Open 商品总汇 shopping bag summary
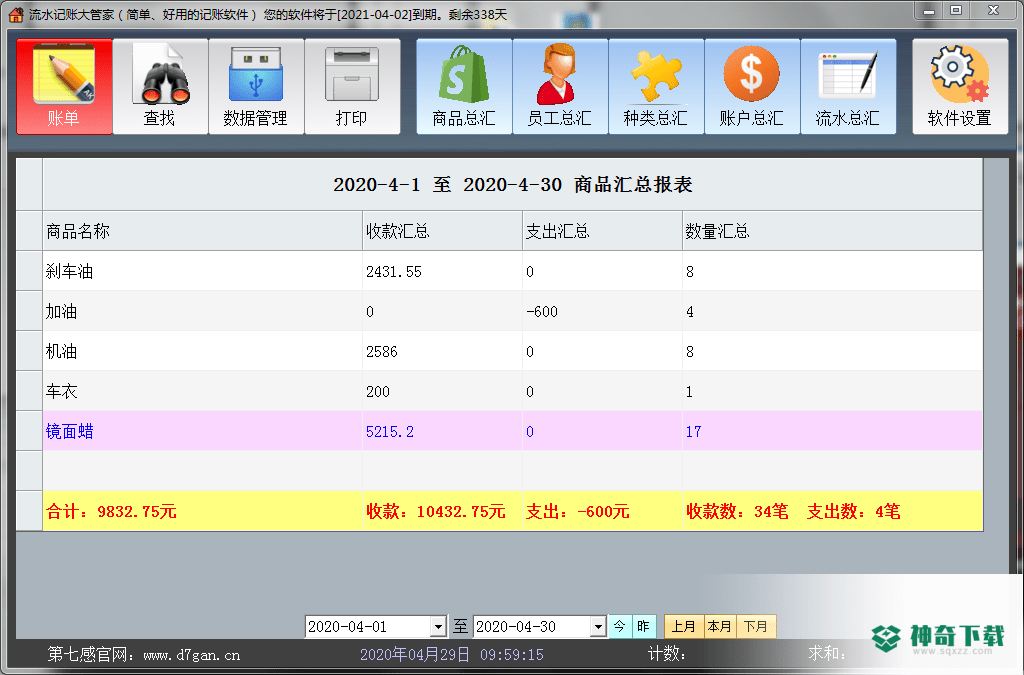The image size is (1024, 675). point(464,86)
